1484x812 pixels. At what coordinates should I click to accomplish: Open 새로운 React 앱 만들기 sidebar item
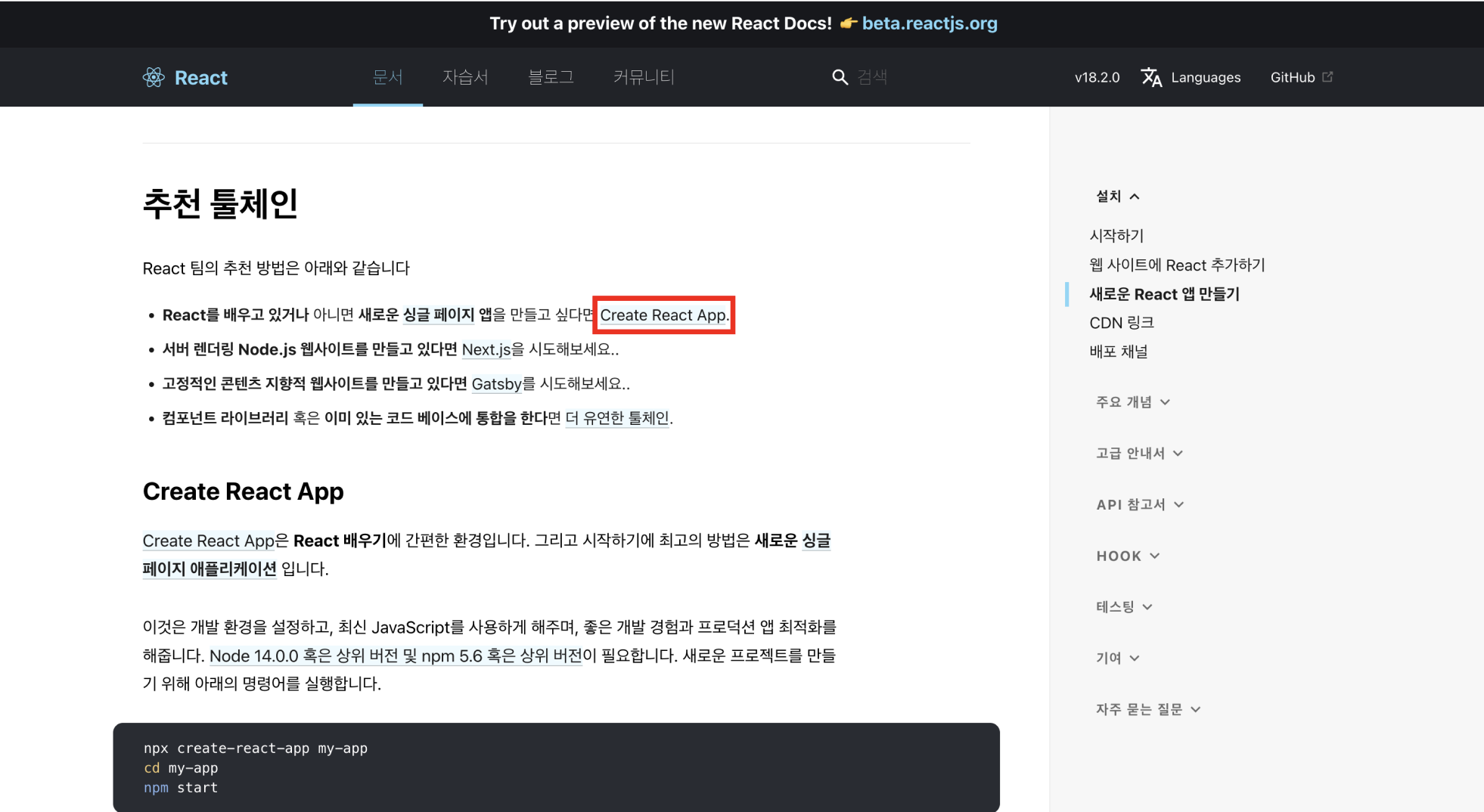pyautogui.click(x=1164, y=294)
